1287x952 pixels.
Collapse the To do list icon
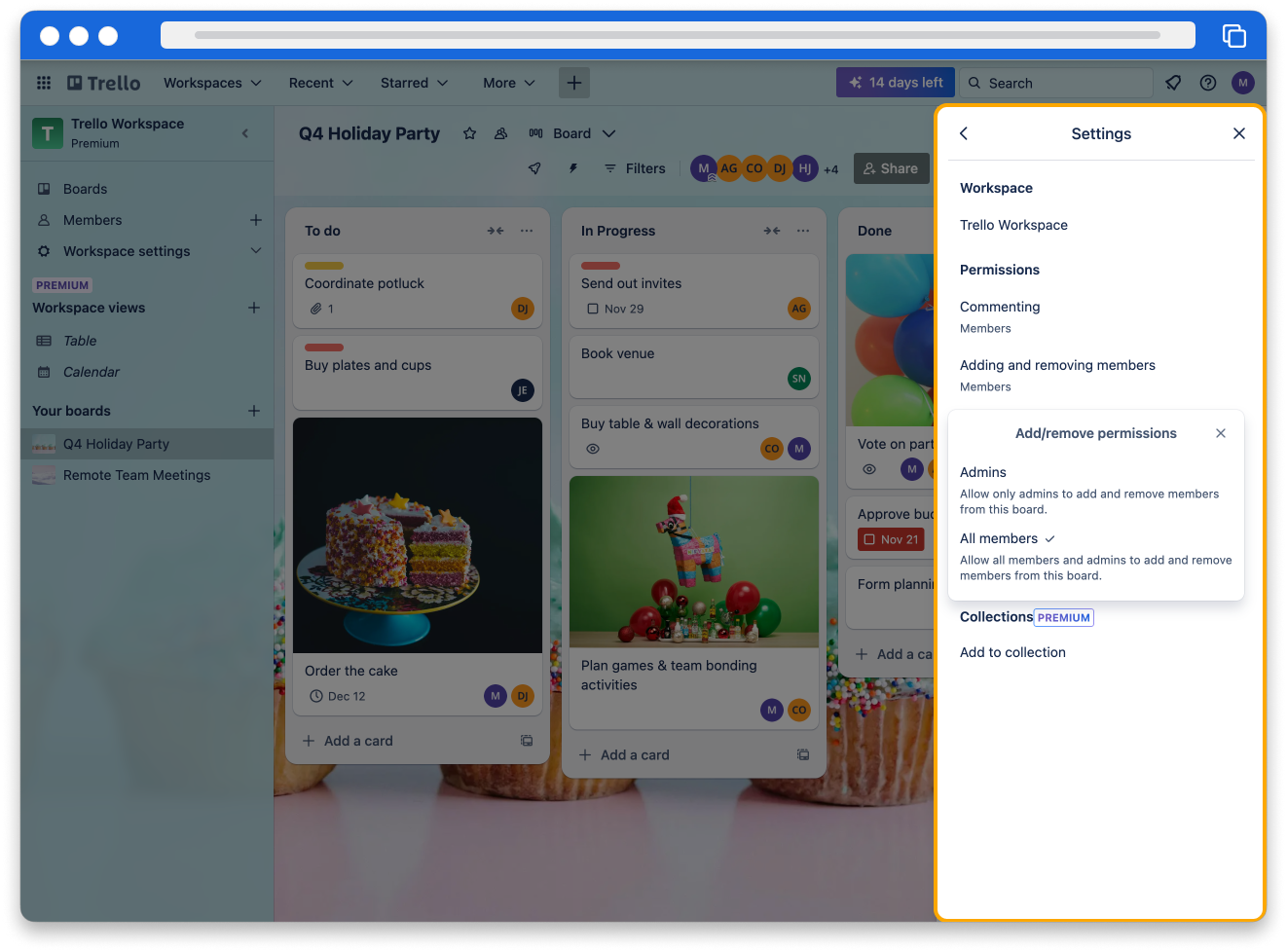496,231
